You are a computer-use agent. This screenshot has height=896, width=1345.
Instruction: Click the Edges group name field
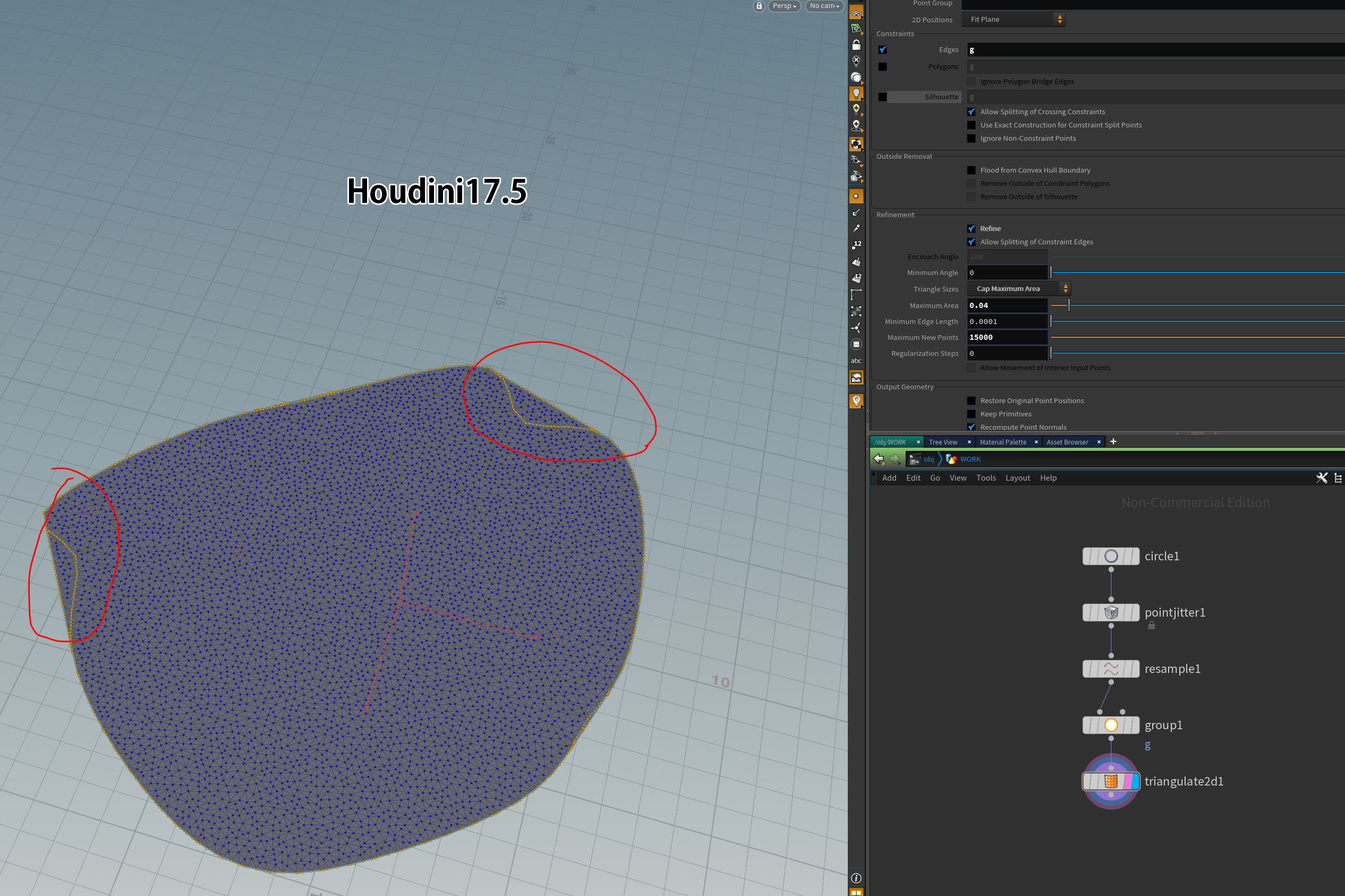1156,50
